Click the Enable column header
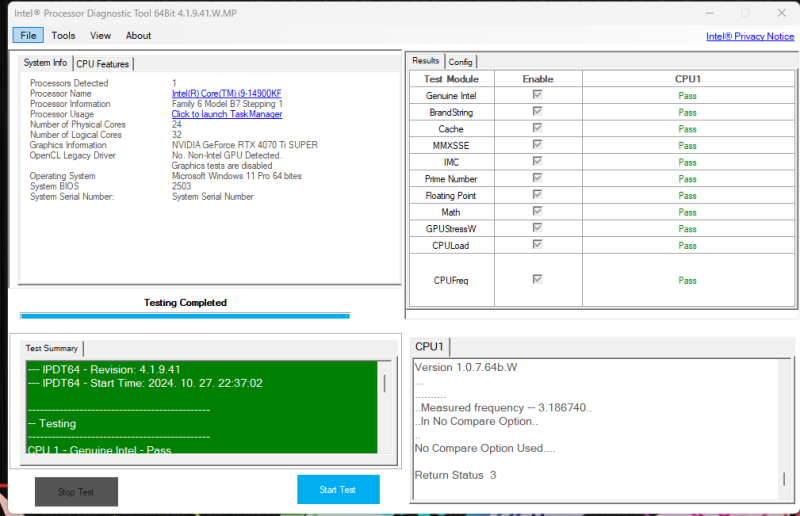This screenshot has height=516, width=800. click(x=538, y=79)
